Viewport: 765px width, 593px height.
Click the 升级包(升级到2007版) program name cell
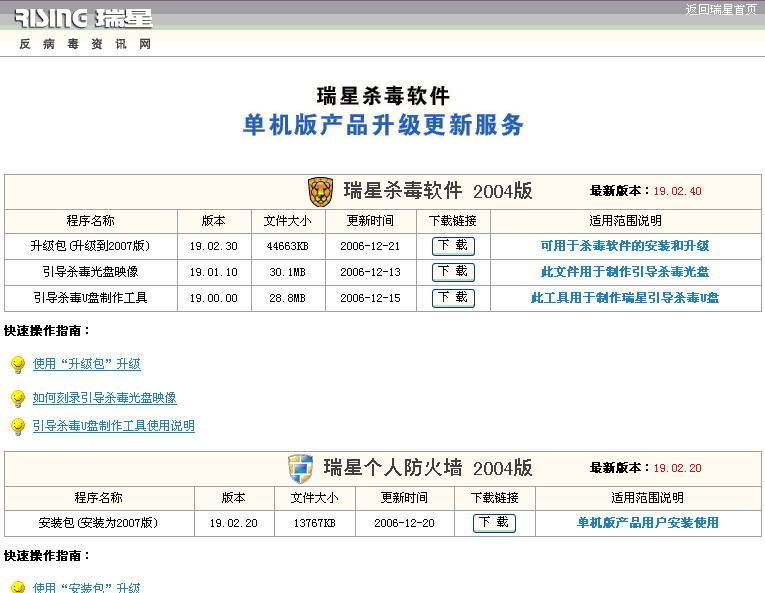pyautogui.click(x=90, y=246)
